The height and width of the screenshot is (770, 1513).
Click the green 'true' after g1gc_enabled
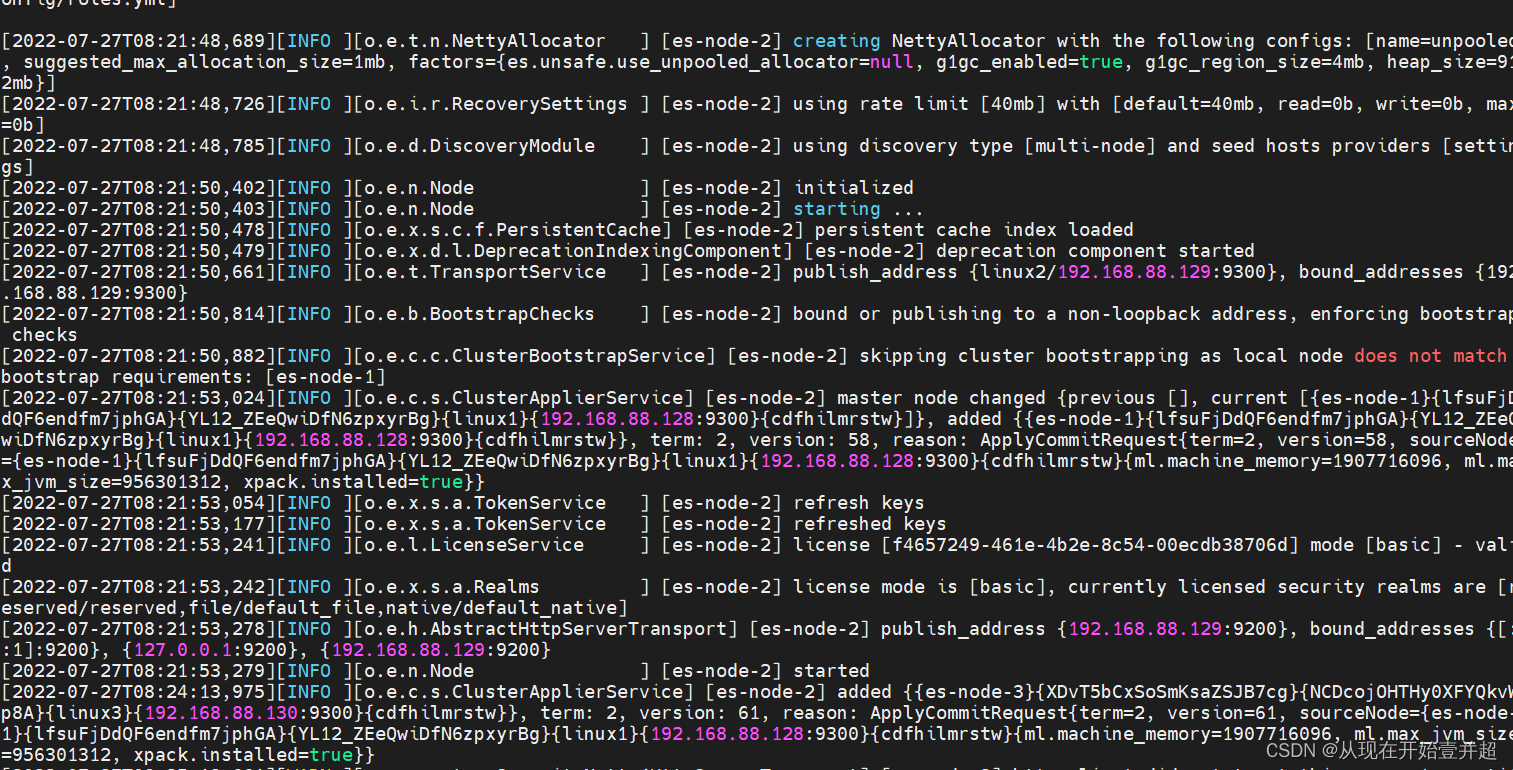pos(1101,62)
